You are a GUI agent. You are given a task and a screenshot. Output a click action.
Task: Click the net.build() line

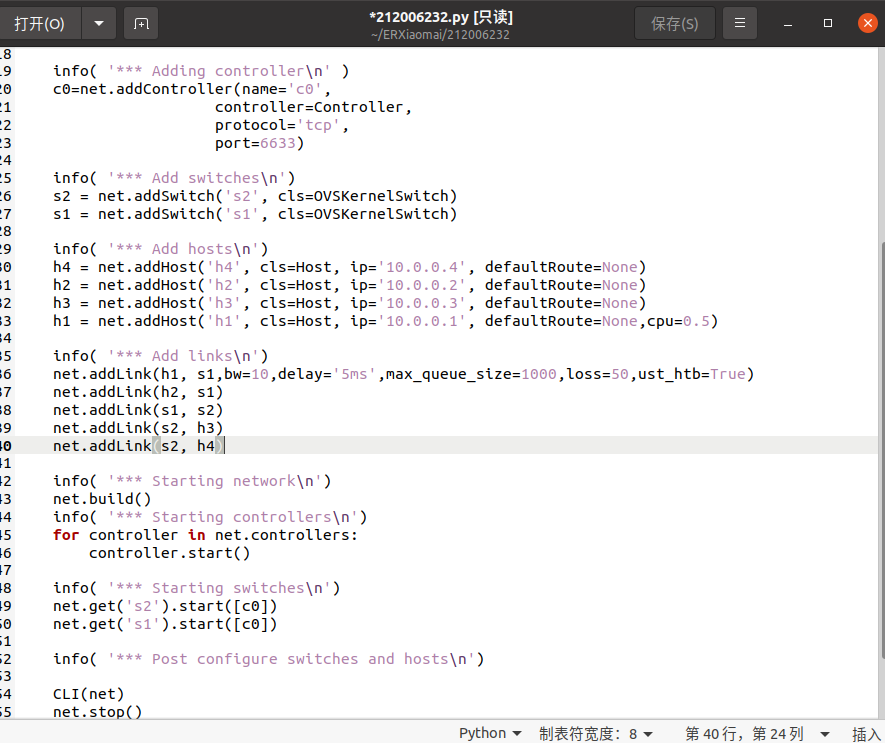tap(102, 499)
